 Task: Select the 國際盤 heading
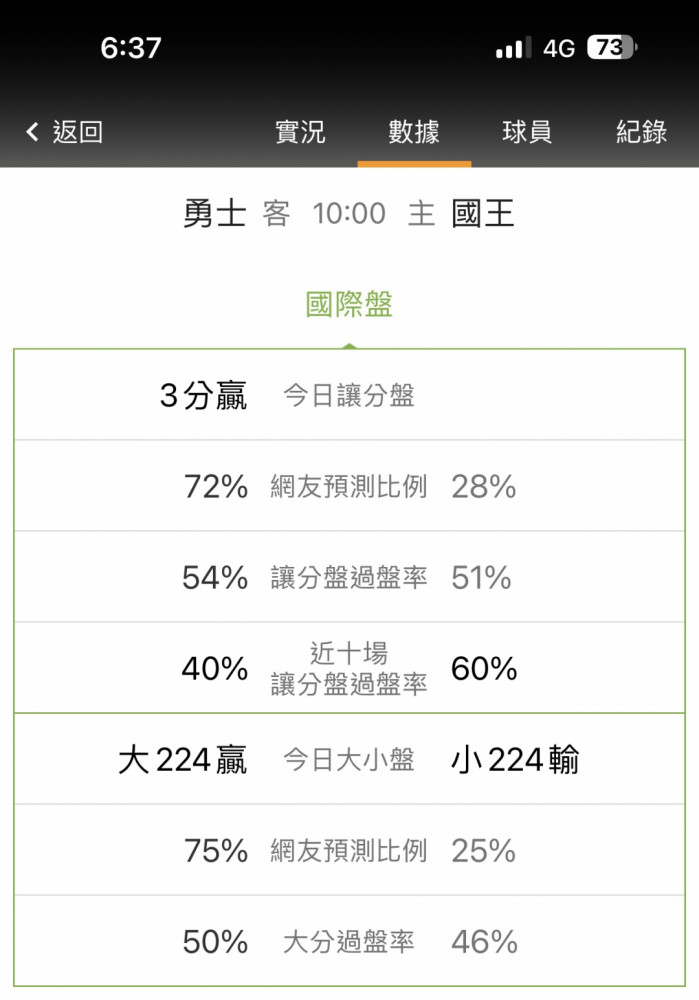[349, 304]
